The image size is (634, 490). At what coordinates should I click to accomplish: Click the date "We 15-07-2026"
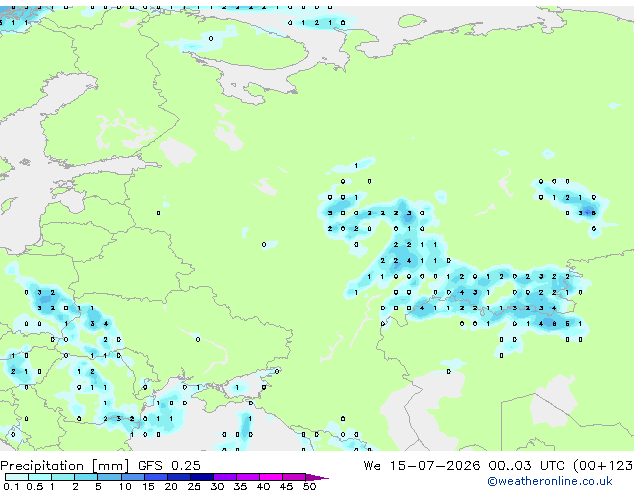[x=422, y=465]
